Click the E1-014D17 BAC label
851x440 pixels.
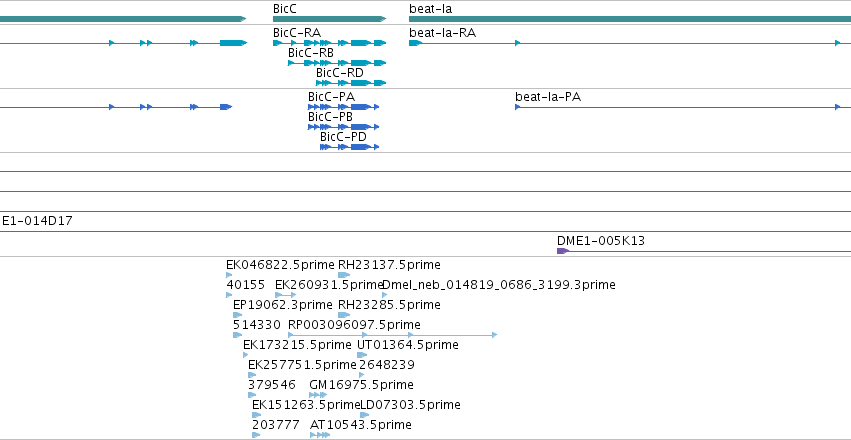click(x=37, y=221)
